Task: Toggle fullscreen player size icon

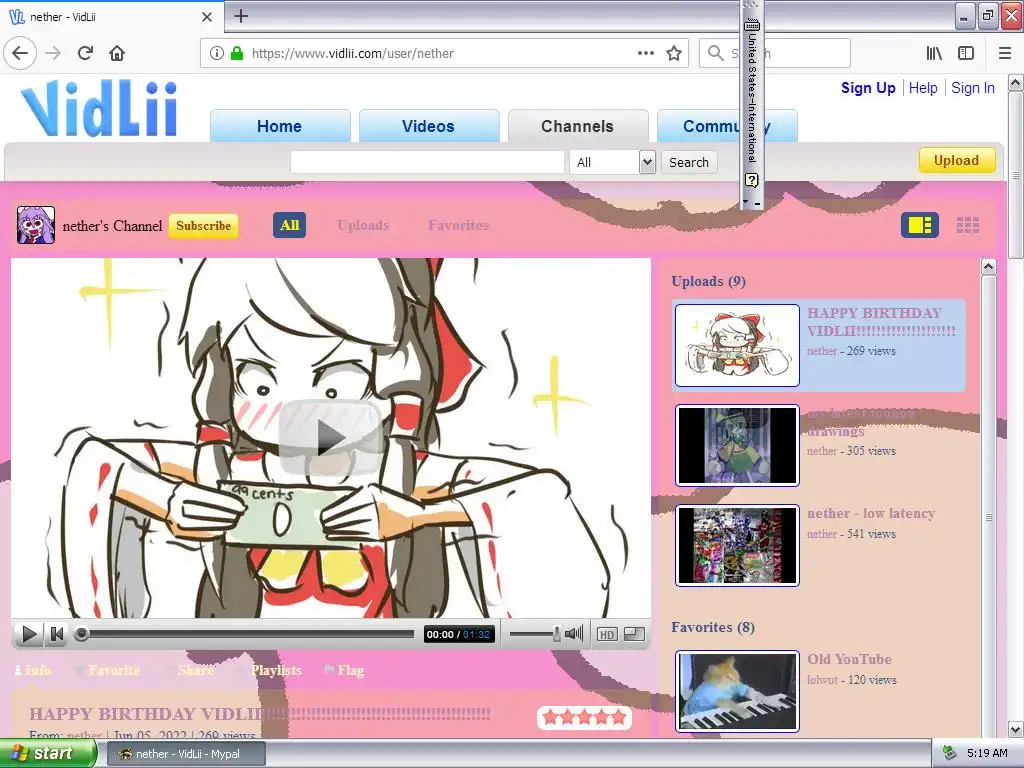Action: [634, 633]
